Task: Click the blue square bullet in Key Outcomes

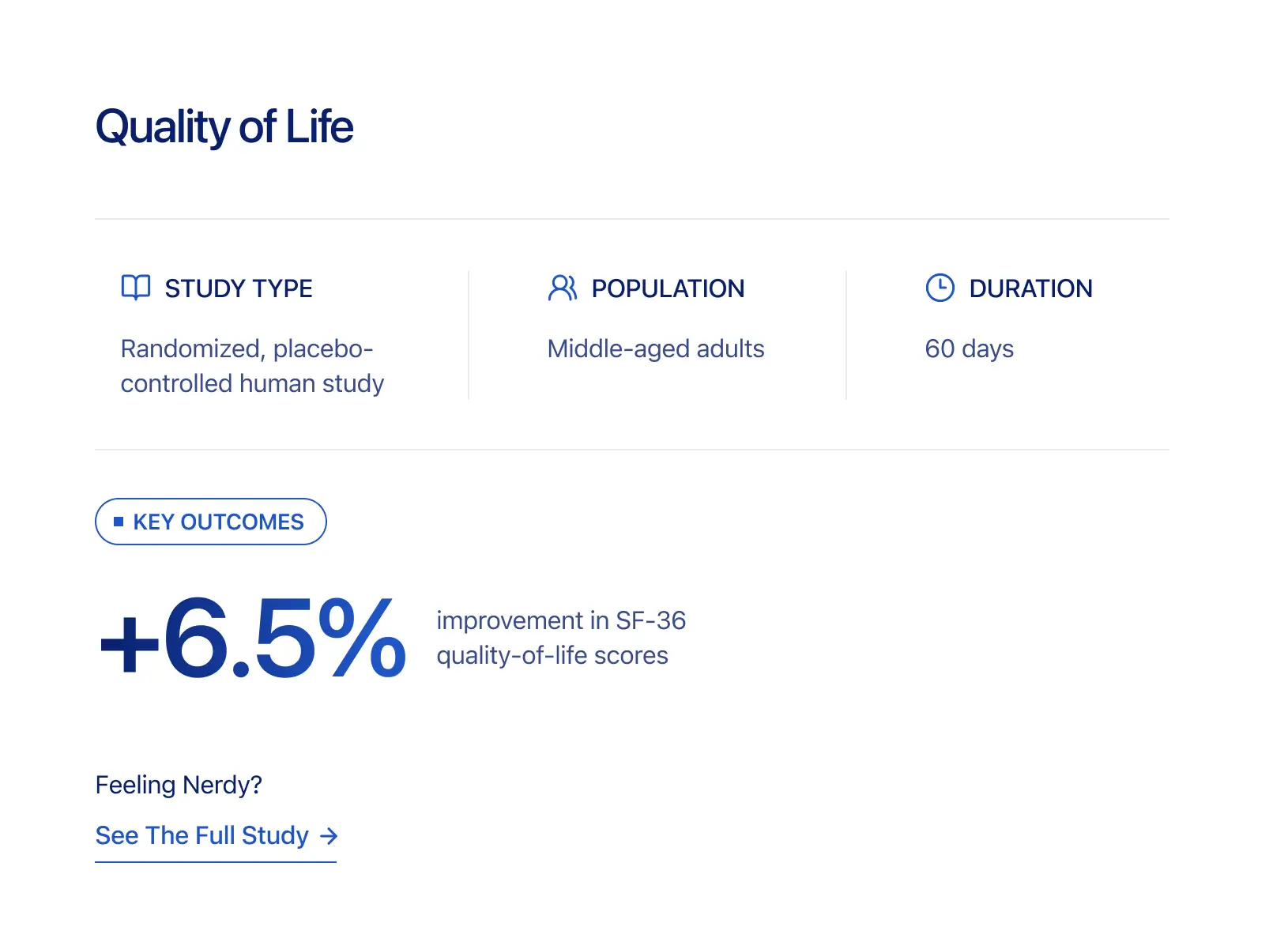Action: [119, 522]
